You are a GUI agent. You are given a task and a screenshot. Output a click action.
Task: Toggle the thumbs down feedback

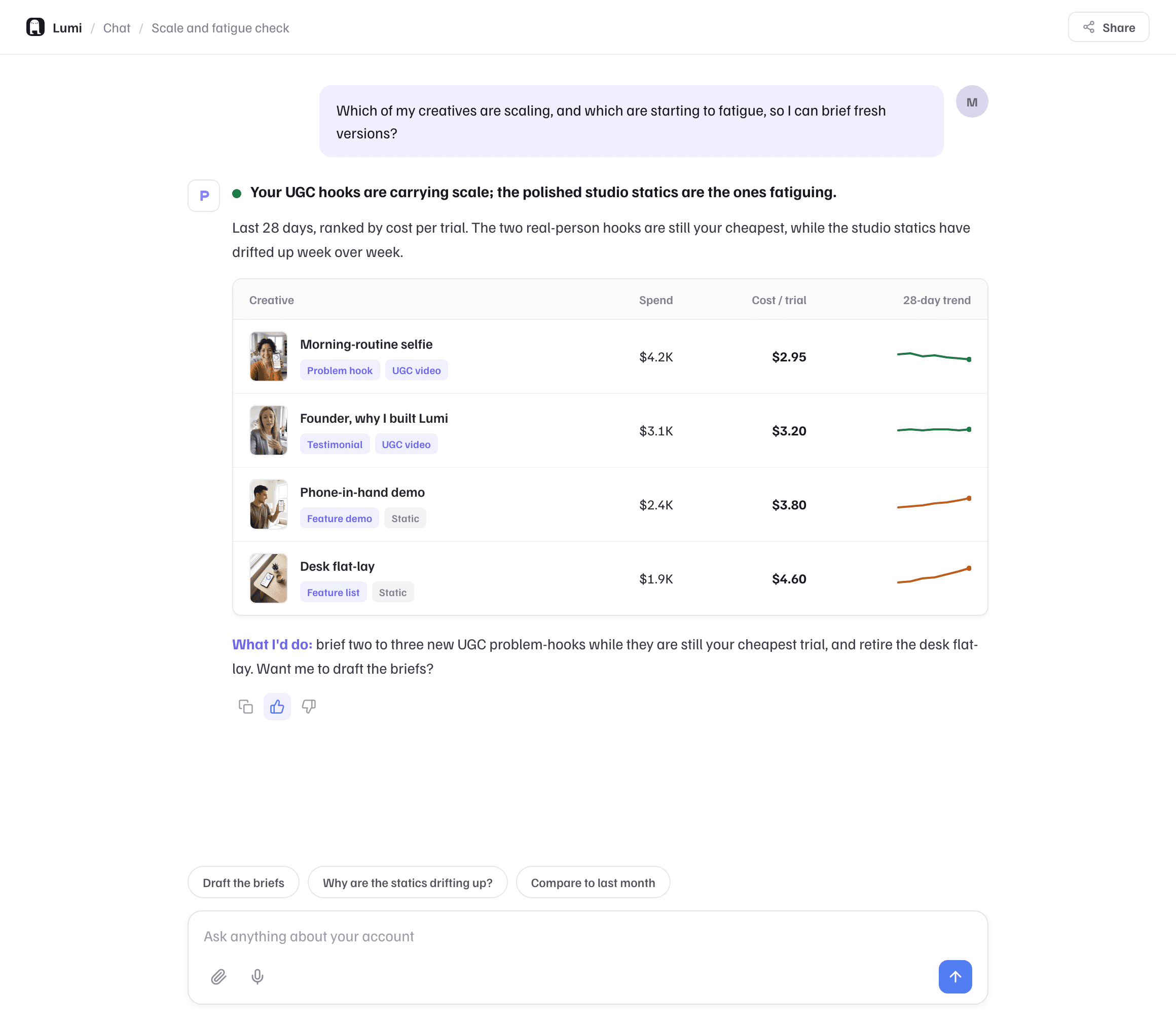click(309, 706)
